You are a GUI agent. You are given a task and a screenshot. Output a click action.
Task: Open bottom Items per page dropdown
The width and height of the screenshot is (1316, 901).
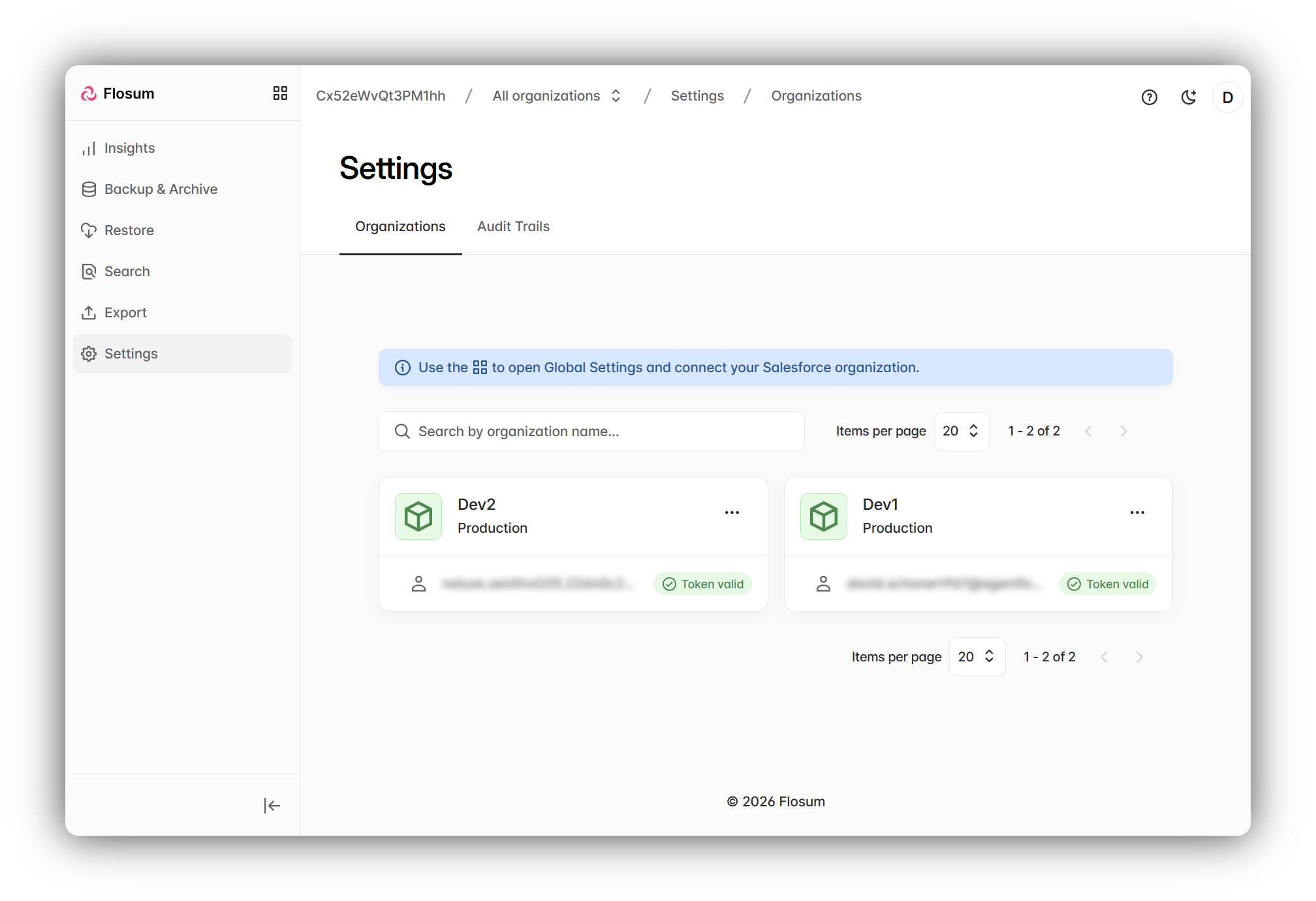977,657
